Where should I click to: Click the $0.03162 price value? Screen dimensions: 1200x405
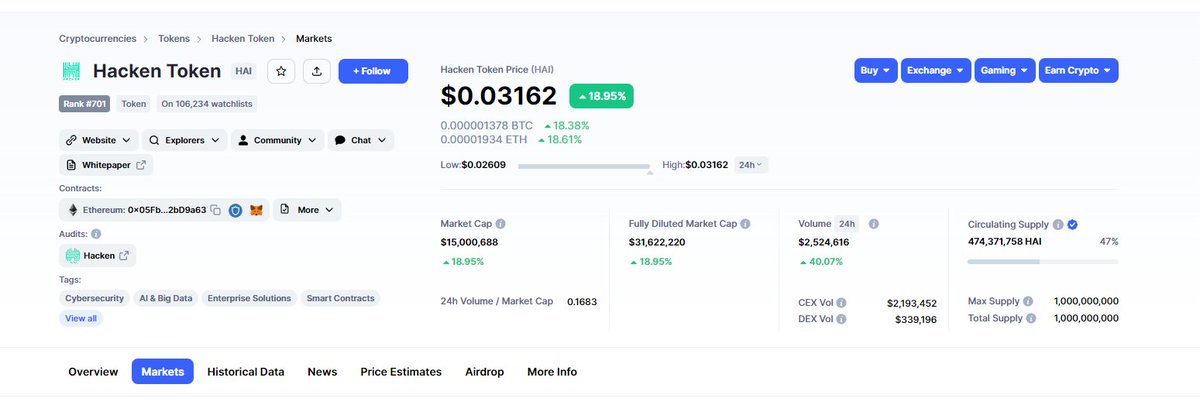[x=499, y=96]
